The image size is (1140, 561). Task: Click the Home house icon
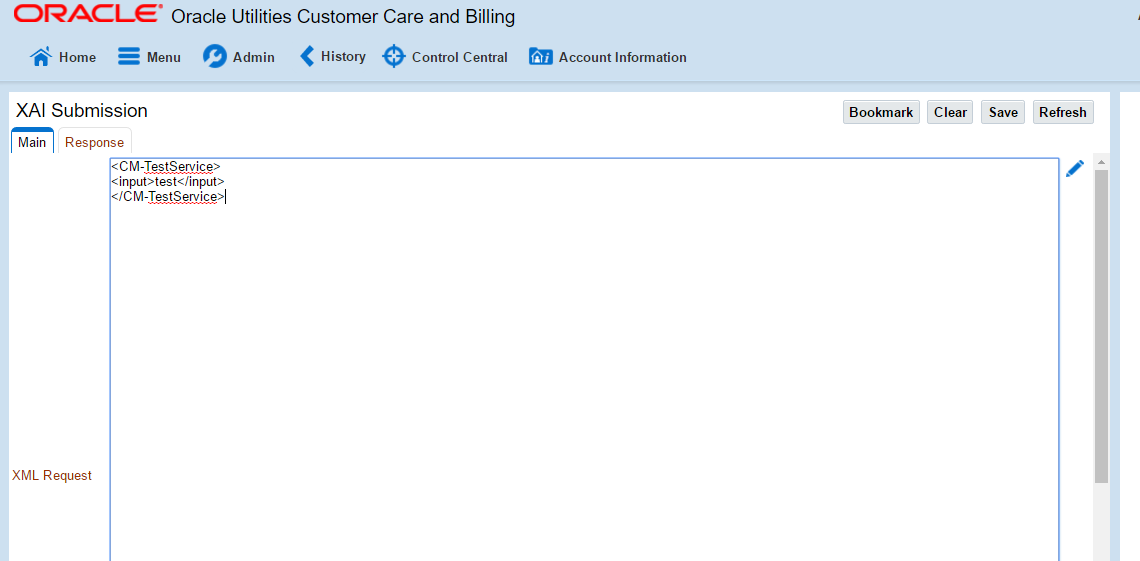point(41,57)
